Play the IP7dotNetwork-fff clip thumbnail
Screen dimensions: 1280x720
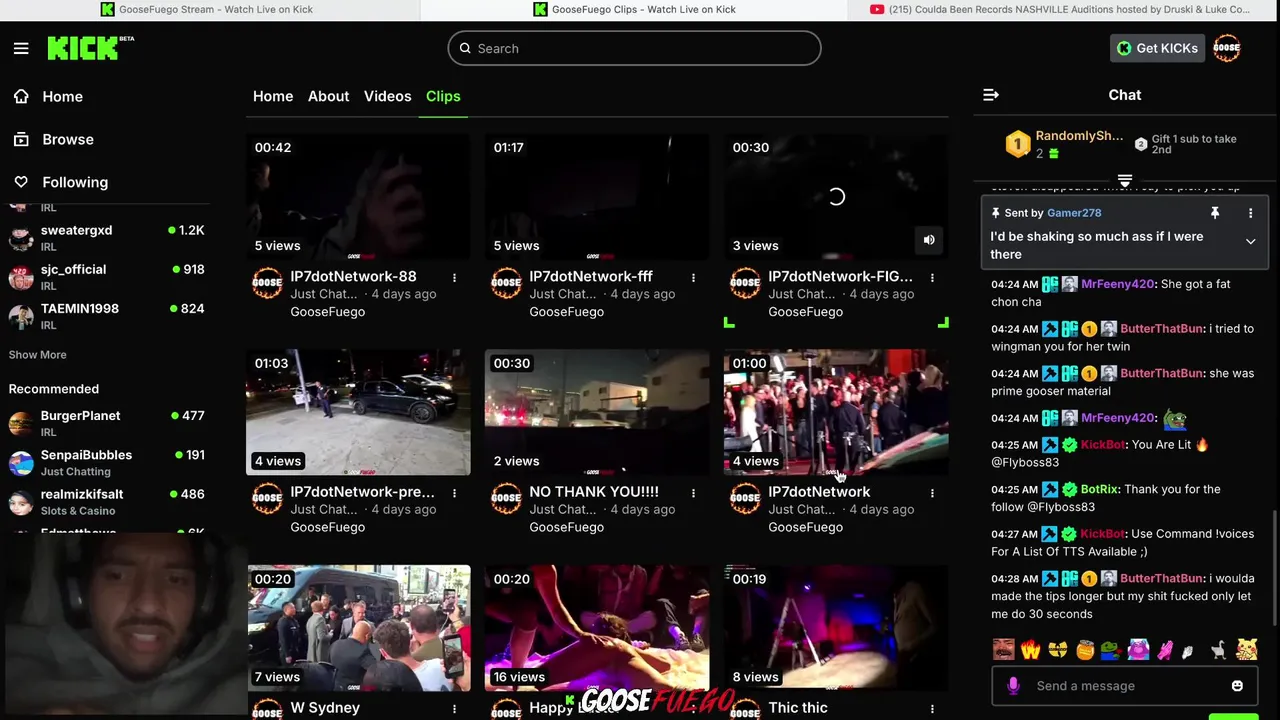[597, 197]
